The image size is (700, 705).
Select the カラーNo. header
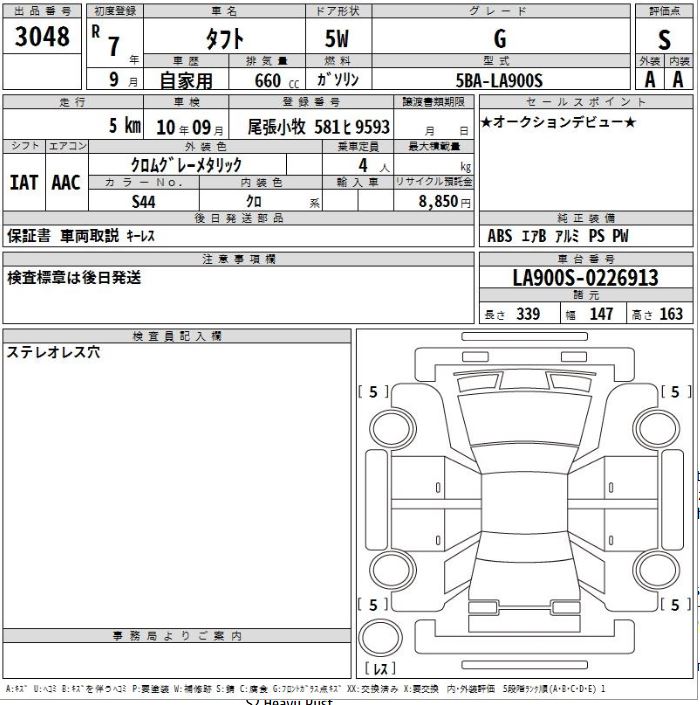pyautogui.click(x=144, y=182)
